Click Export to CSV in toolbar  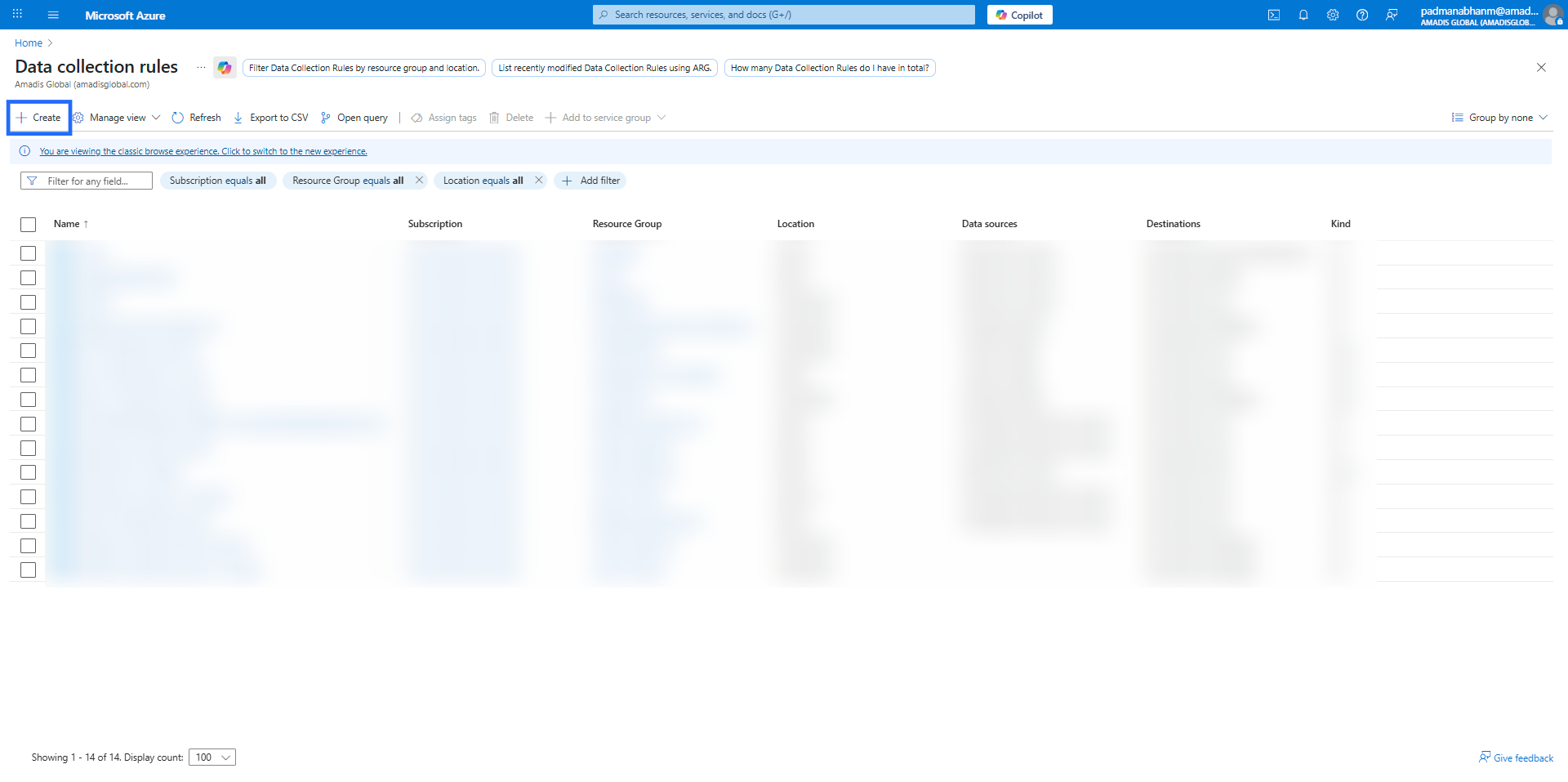tap(271, 118)
